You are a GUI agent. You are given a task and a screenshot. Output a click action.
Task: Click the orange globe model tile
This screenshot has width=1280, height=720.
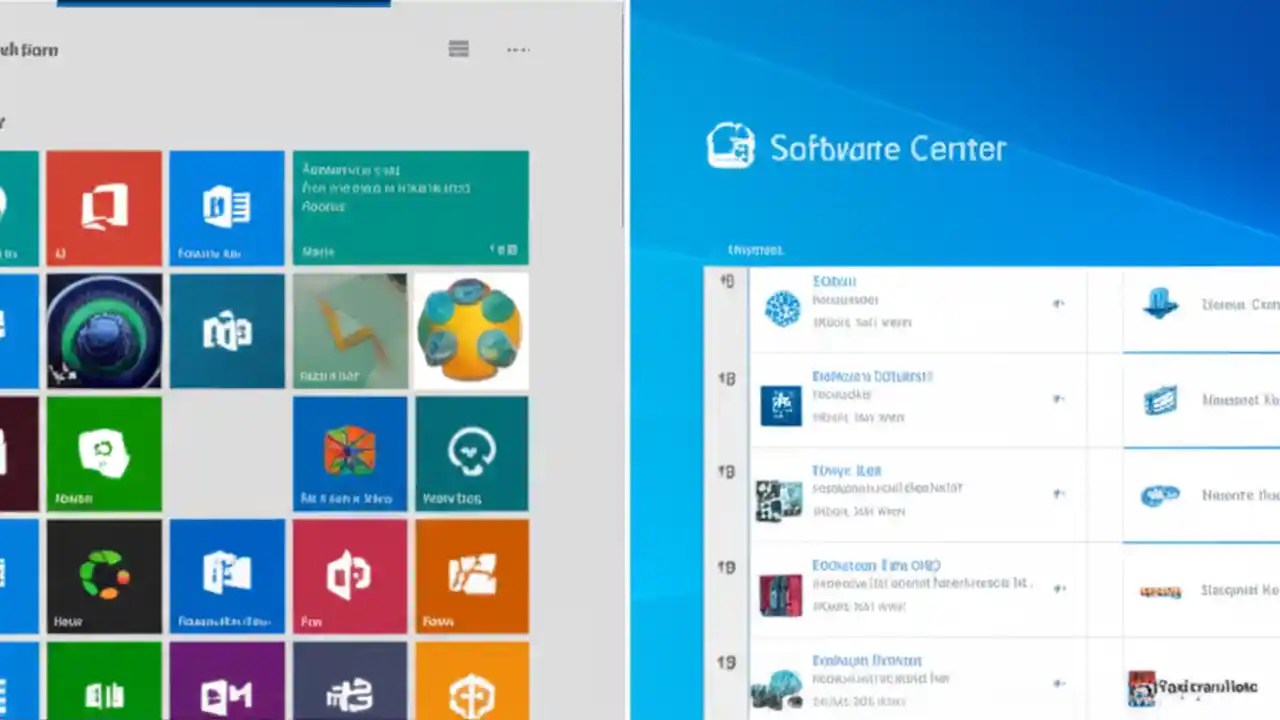(471, 330)
